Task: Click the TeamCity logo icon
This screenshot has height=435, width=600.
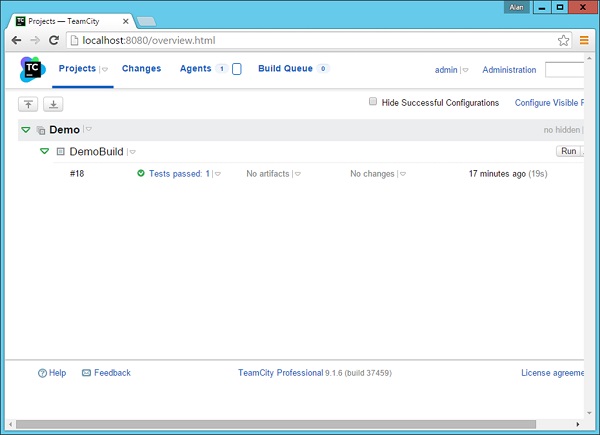Action: pyautogui.click(x=33, y=70)
